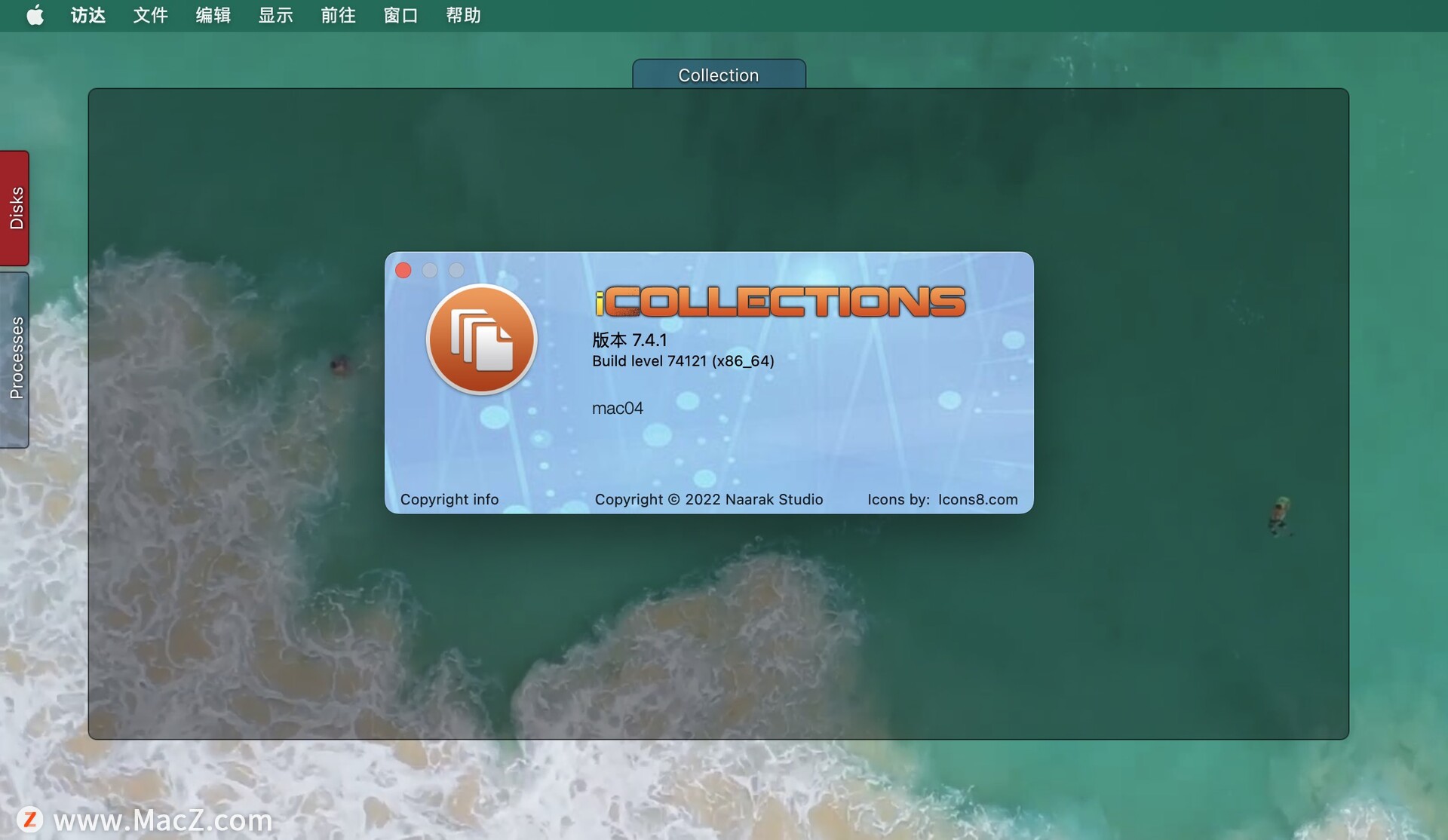Viewport: 1448px width, 840px height.
Task: Close the iCollections about window
Action: point(403,270)
